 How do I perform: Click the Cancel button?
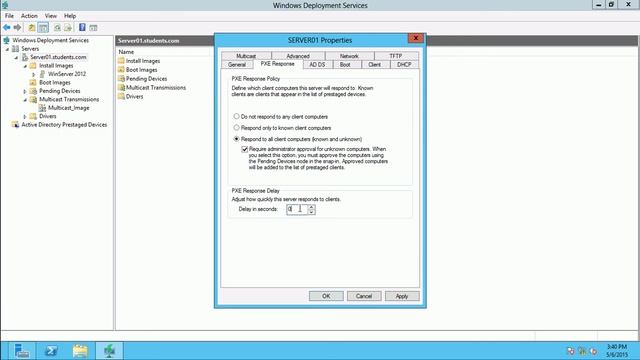click(x=364, y=296)
